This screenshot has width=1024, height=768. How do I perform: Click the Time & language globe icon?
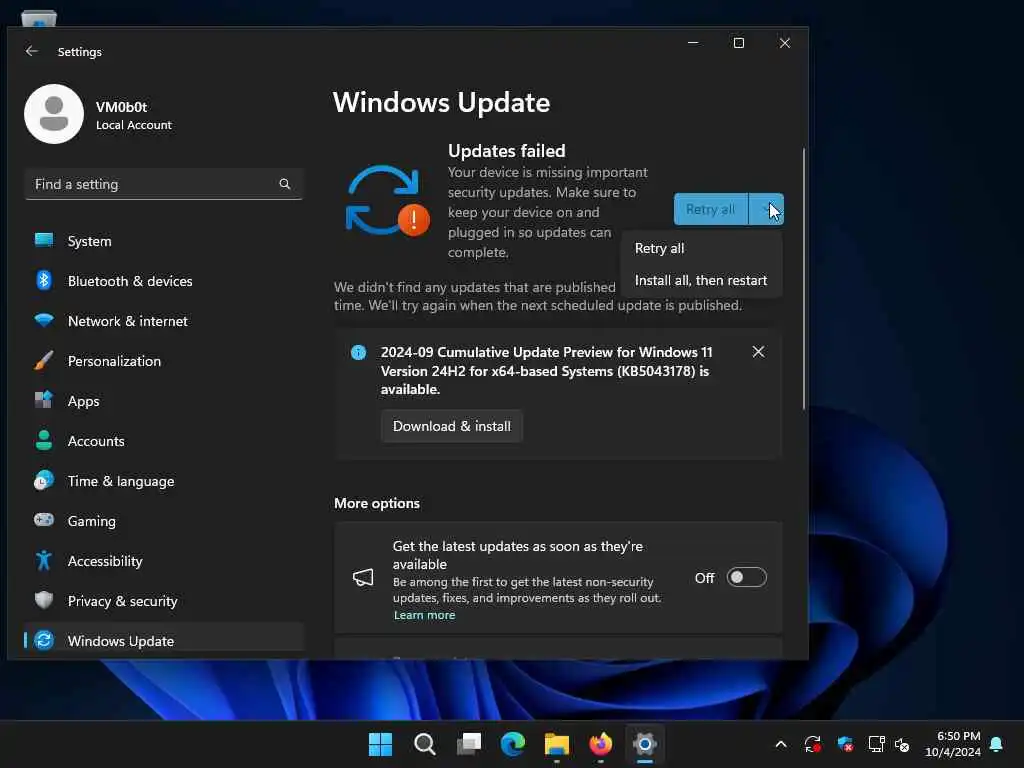pos(44,481)
